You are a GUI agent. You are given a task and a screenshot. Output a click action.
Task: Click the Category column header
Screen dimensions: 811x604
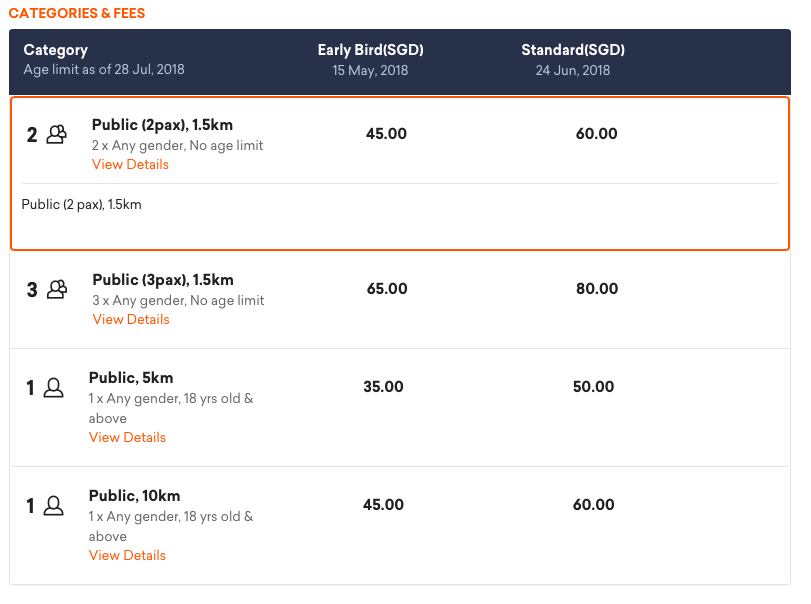point(56,50)
